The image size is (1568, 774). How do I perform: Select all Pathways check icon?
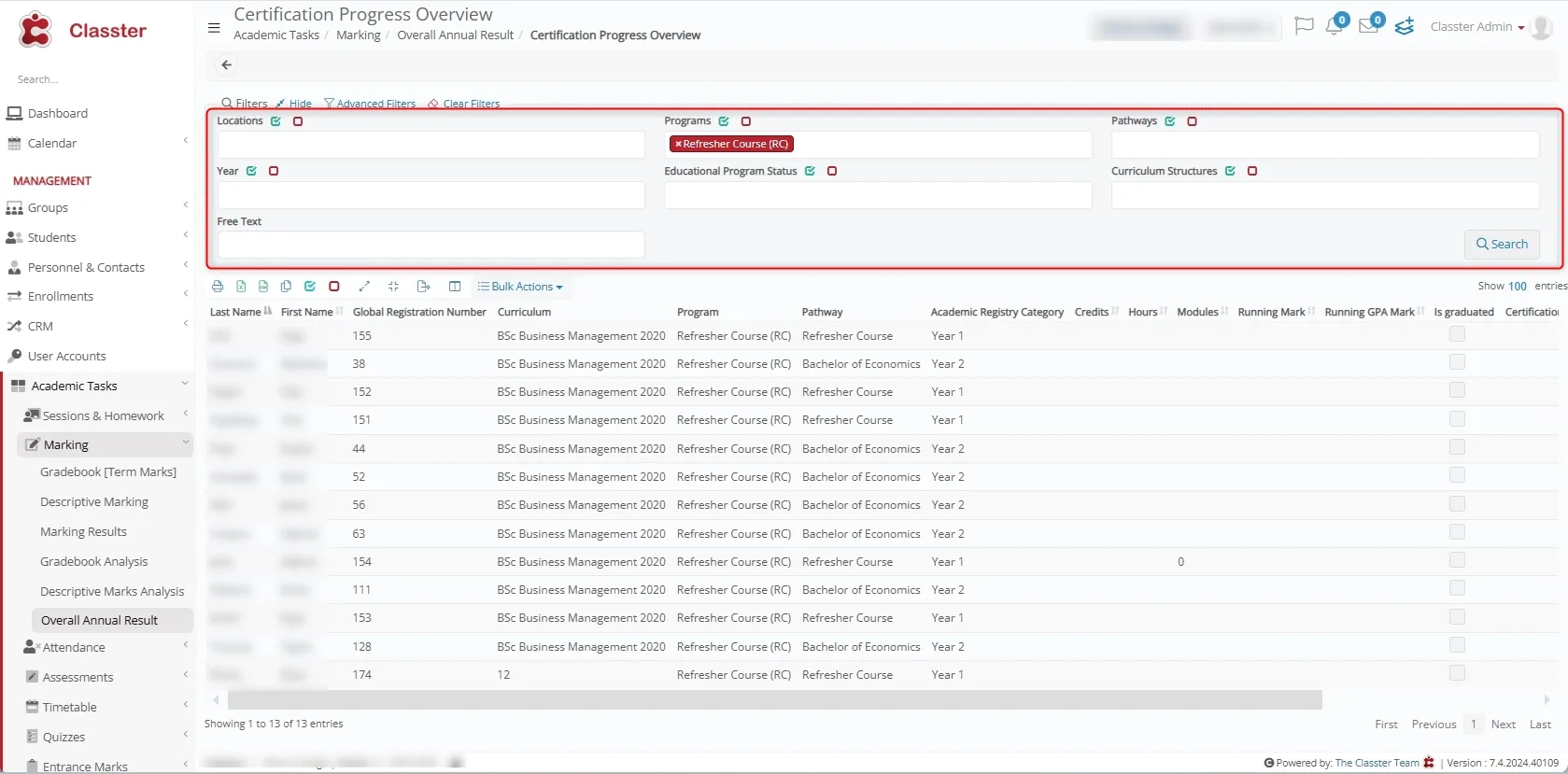[x=1170, y=121]
